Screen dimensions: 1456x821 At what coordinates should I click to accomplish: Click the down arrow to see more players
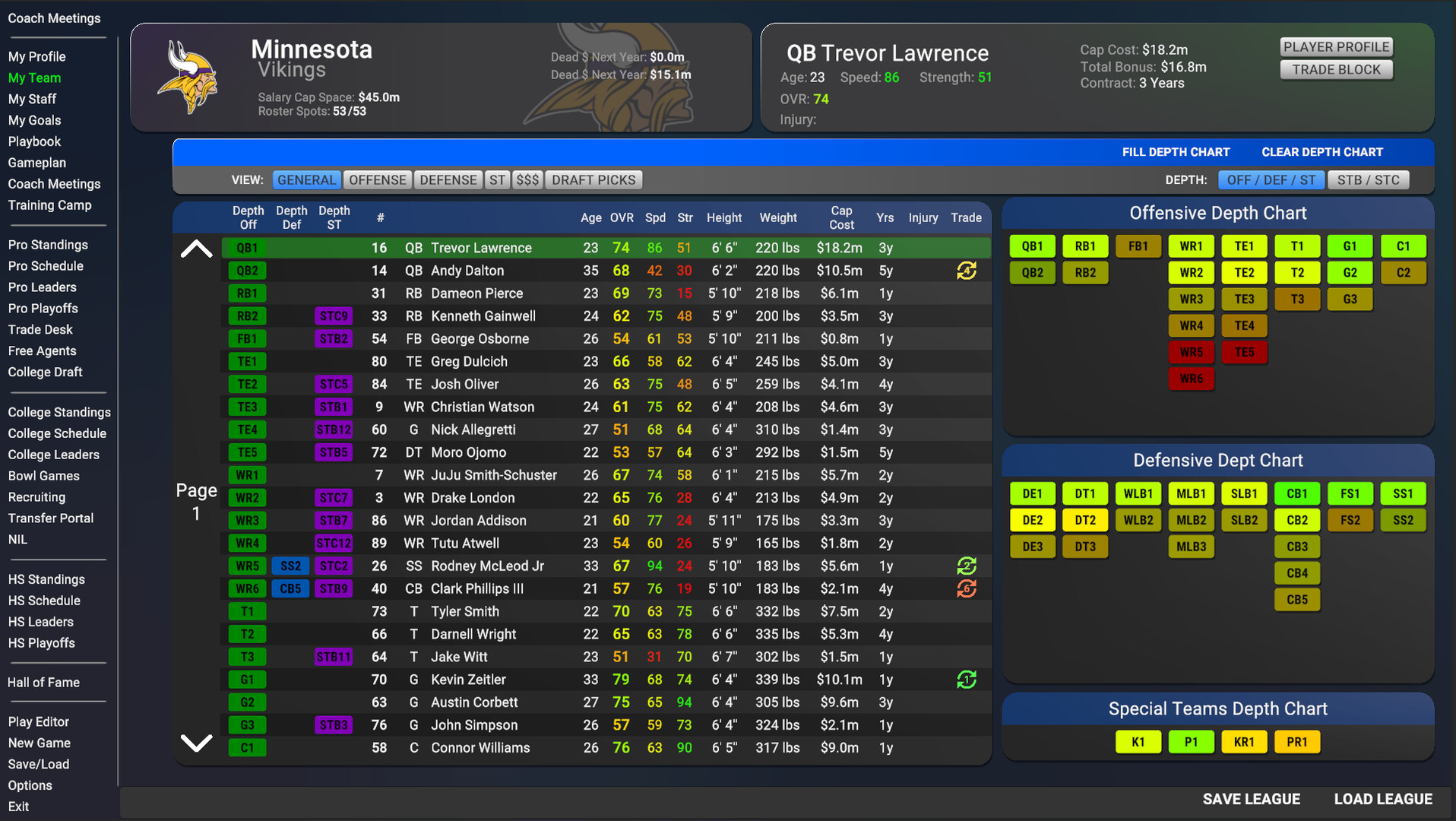tap(196, 743)
